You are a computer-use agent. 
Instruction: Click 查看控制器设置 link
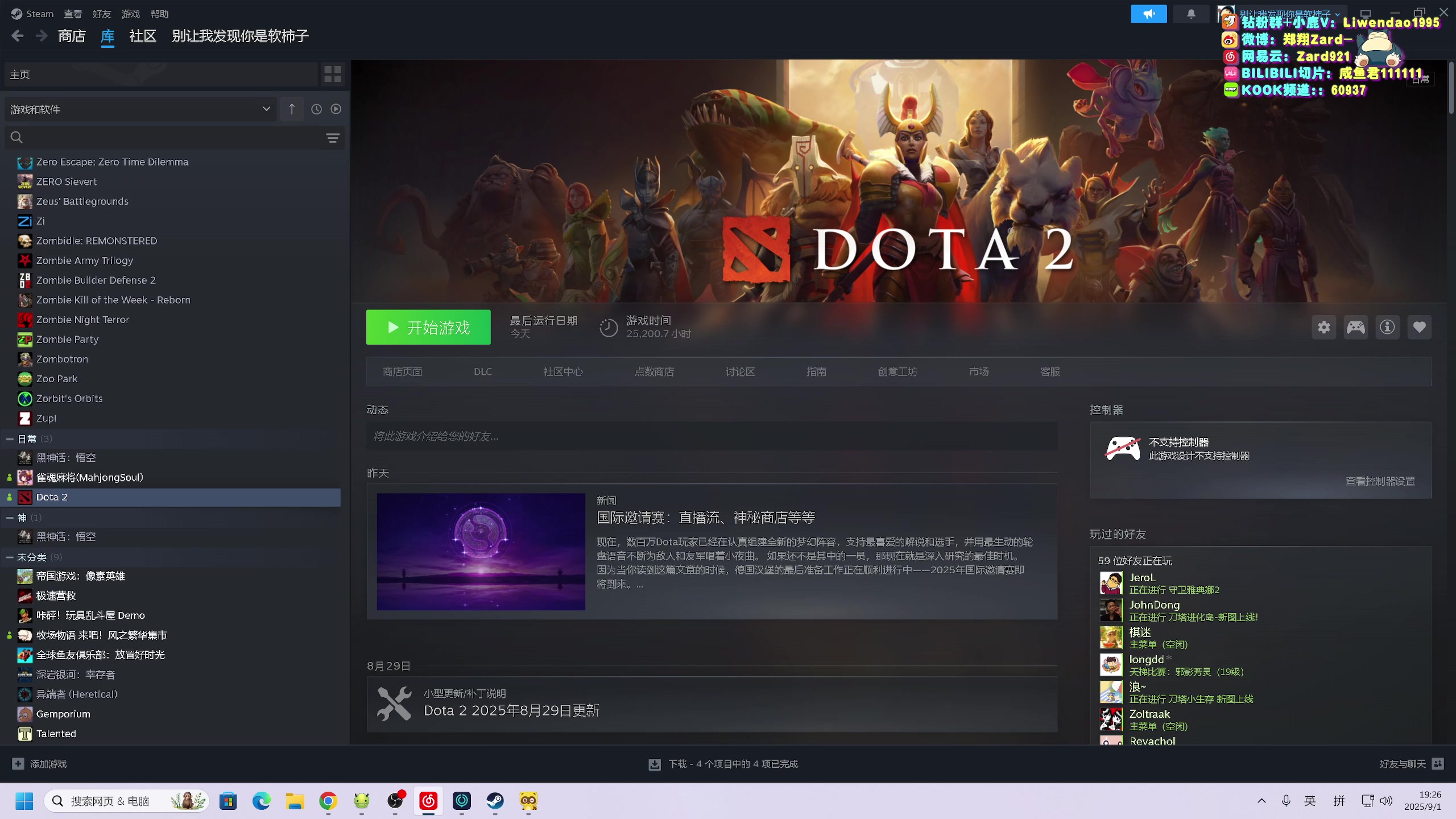[x=1380, y=481]
